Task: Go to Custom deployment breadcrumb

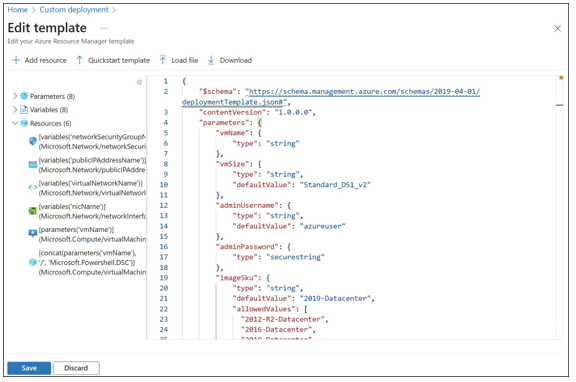Action: [x=74, y=10]
